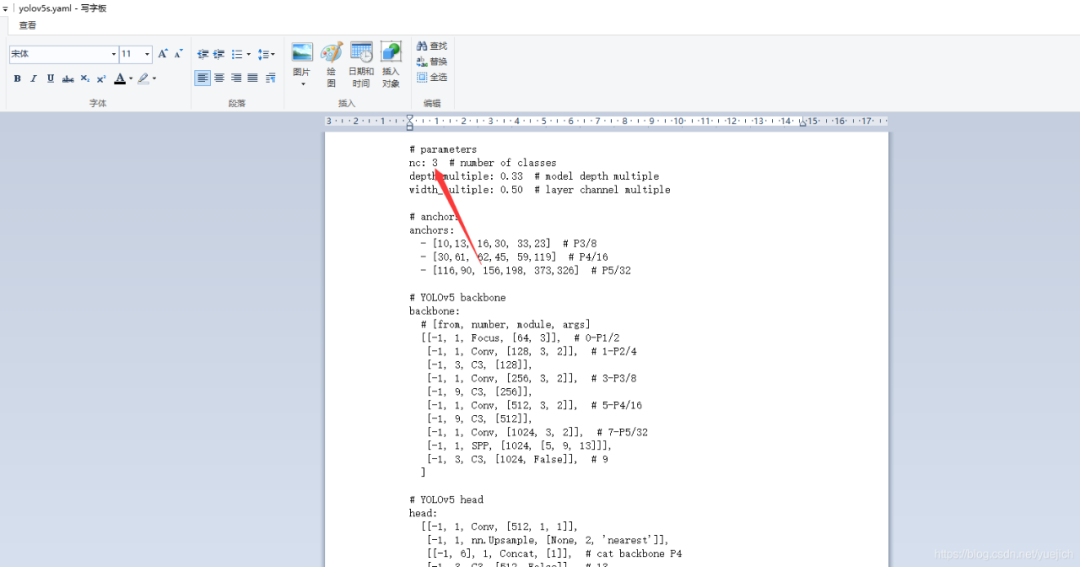Open the highlight color dropdown arrow
The height and width of the screenshot is (567, 1080).
click(x=154, y=79)
